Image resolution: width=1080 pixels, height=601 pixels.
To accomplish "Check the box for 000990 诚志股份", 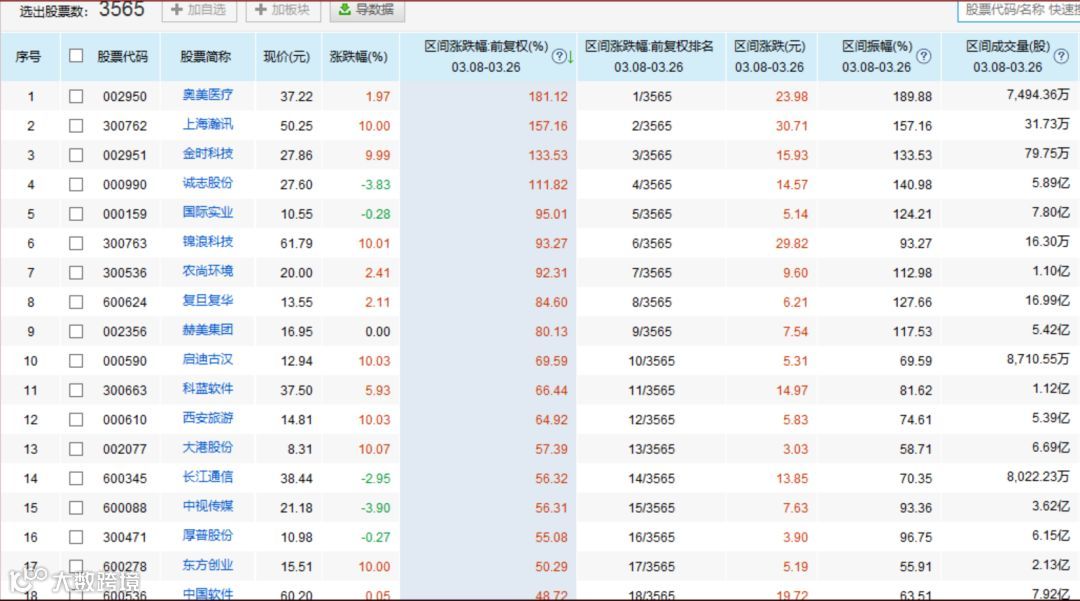I will 76,184.
